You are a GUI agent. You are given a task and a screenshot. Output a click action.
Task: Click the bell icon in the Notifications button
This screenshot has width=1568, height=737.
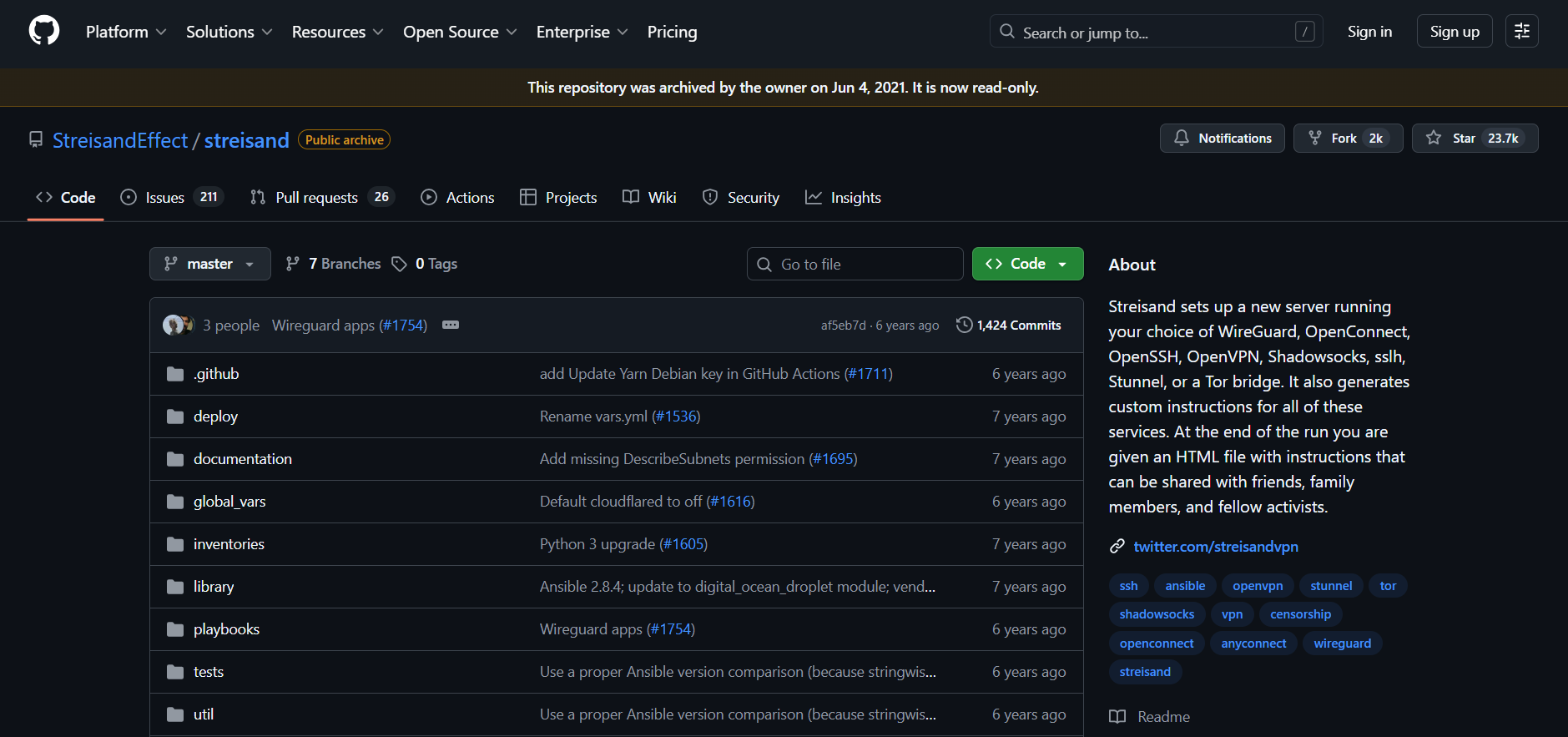click(1182, 138)
